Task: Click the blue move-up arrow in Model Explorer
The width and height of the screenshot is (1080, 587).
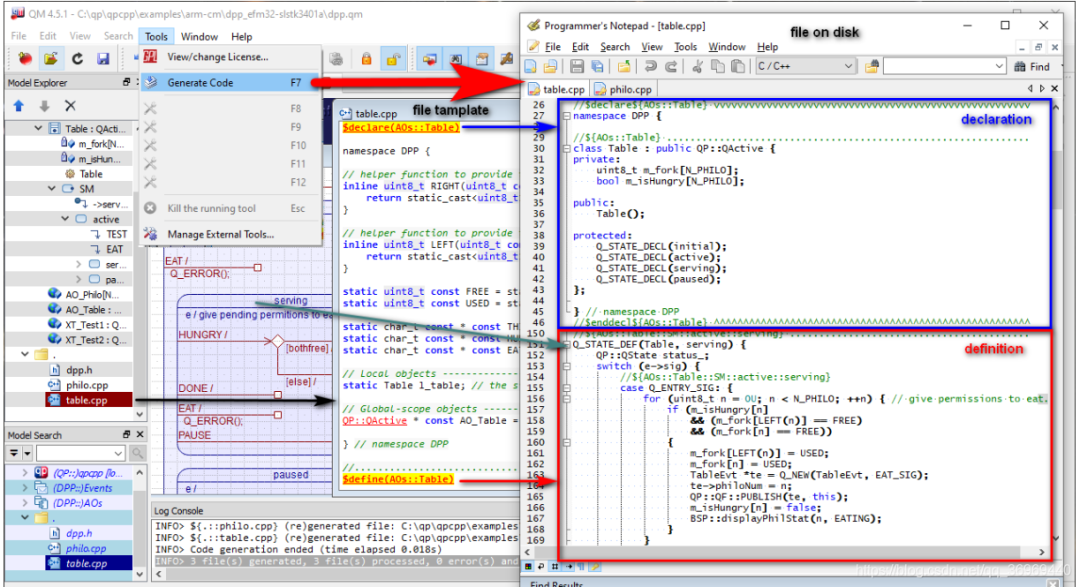Action: (18, 103)
